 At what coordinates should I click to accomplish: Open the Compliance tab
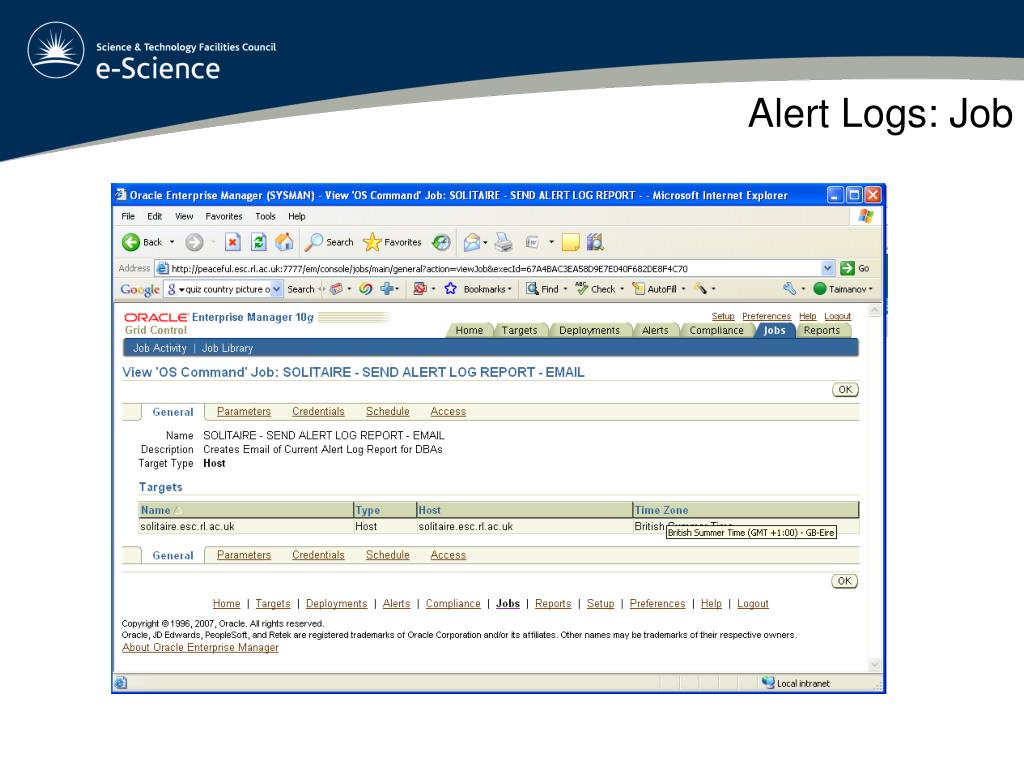pos(716,330)
